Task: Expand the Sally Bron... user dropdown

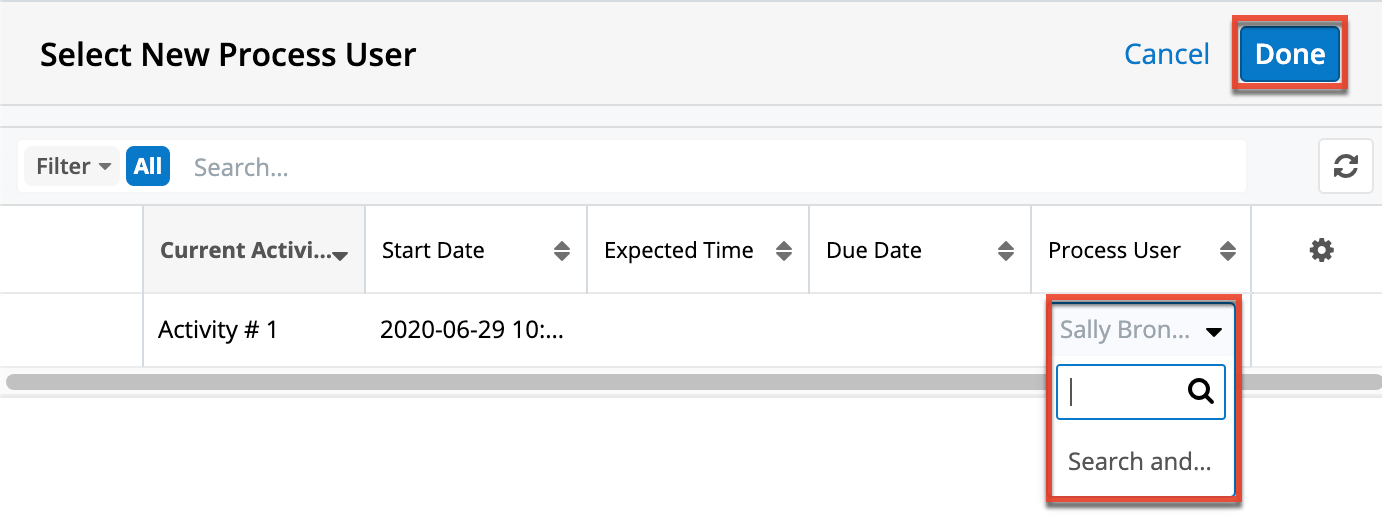Action: point(1214,331)
